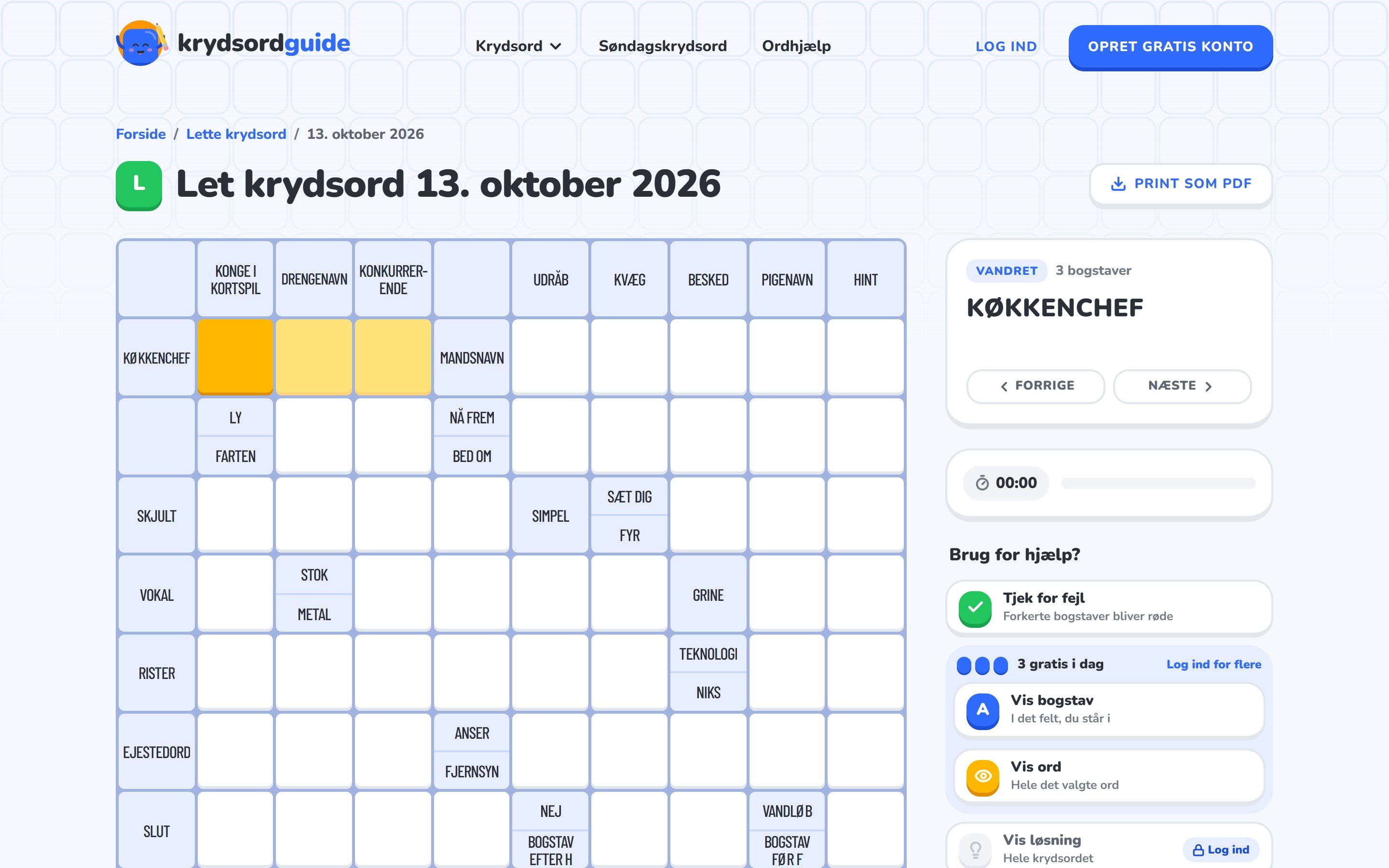This screenshot has width=1389, height=868.
Task: Click the green L difficulty badge
Action: click(139, 186)
